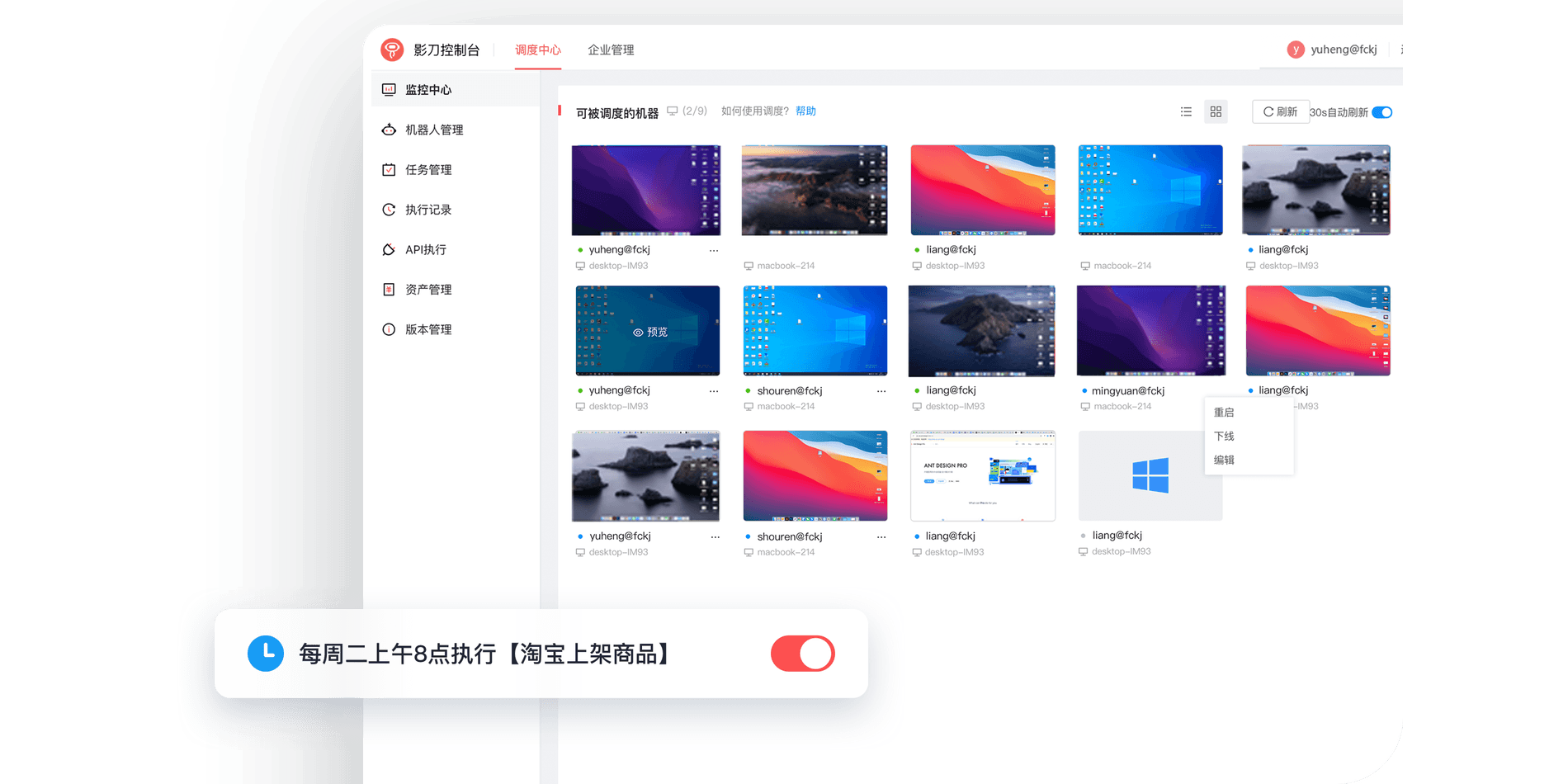The height and width of the screenshot is (784, 1568).
Task: Open more options for third-row yuheng@fckj machine
Action: point(715,536)
